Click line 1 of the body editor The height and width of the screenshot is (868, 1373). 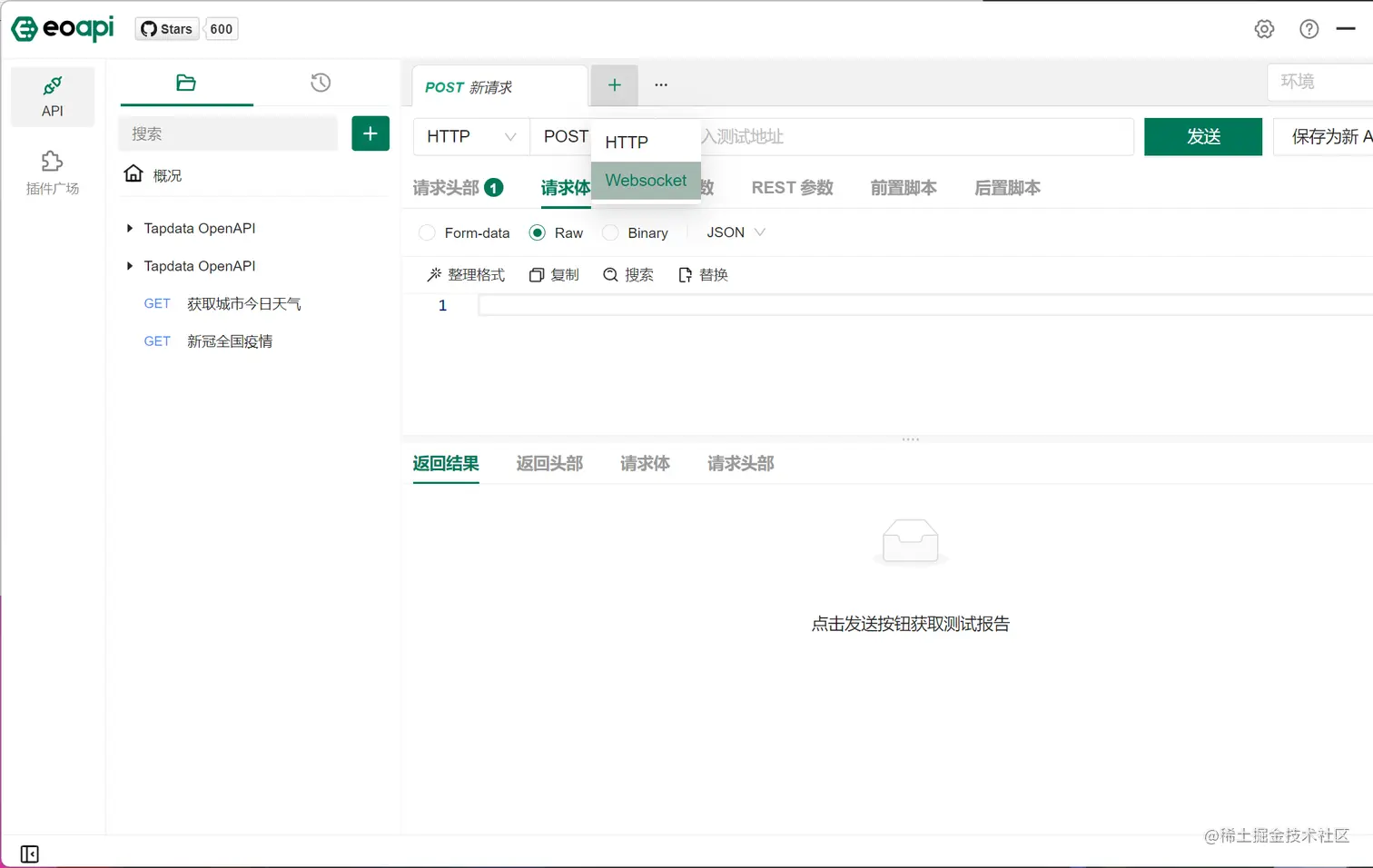tap(925, 305)
